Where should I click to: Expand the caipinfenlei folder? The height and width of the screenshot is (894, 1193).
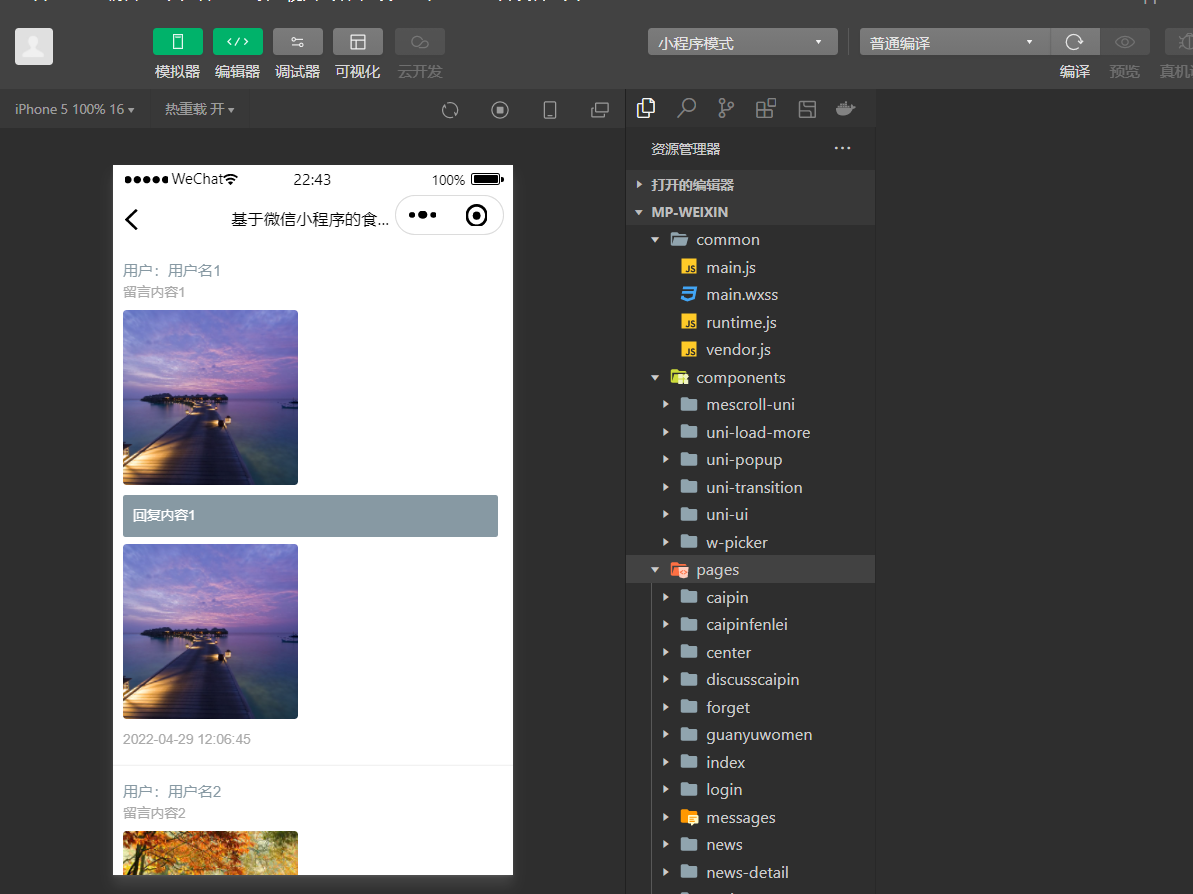[750, 625]
